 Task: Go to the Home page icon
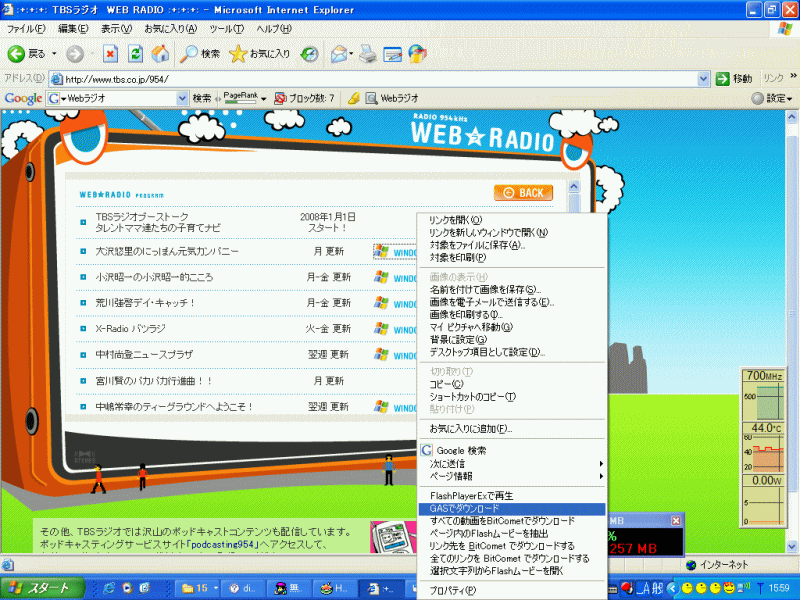[160, 54]
